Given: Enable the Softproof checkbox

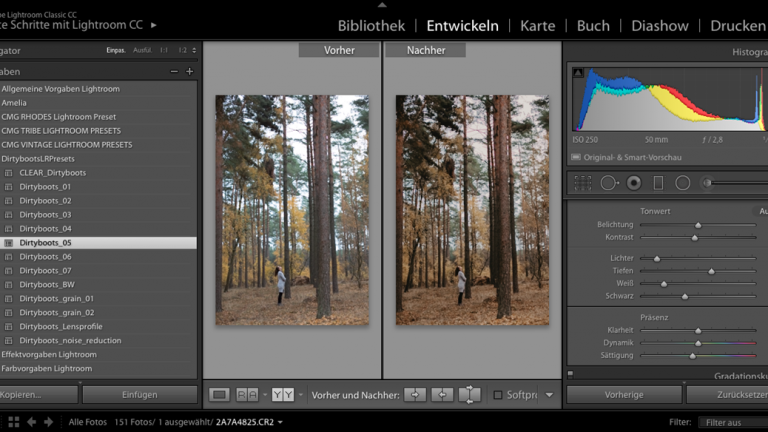Looking at the screenshot, I should pos(498,395).
